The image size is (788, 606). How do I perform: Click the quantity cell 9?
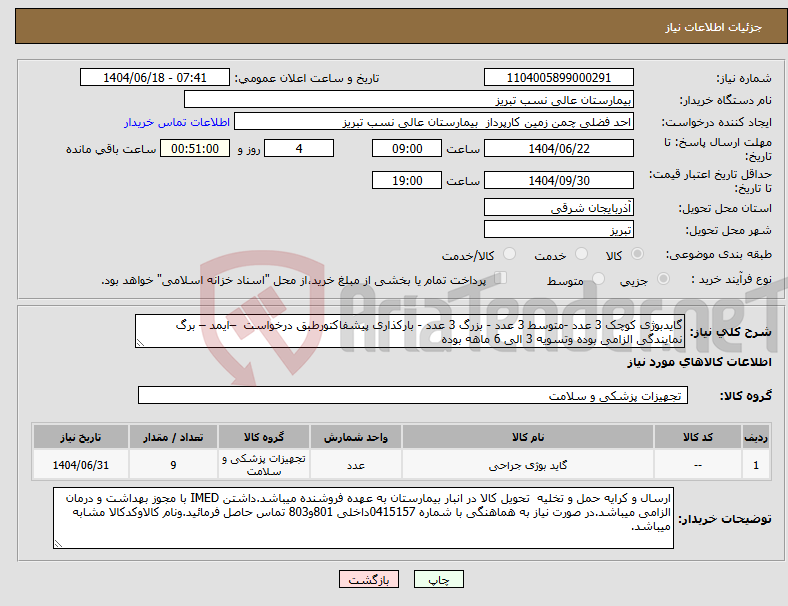coord(173,465)
